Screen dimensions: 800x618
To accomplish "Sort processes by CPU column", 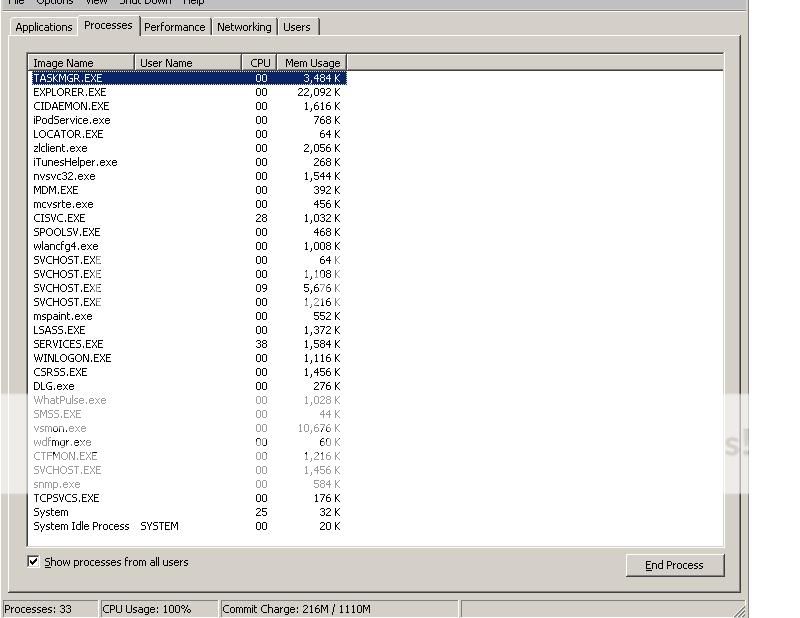I will [259, 63].
